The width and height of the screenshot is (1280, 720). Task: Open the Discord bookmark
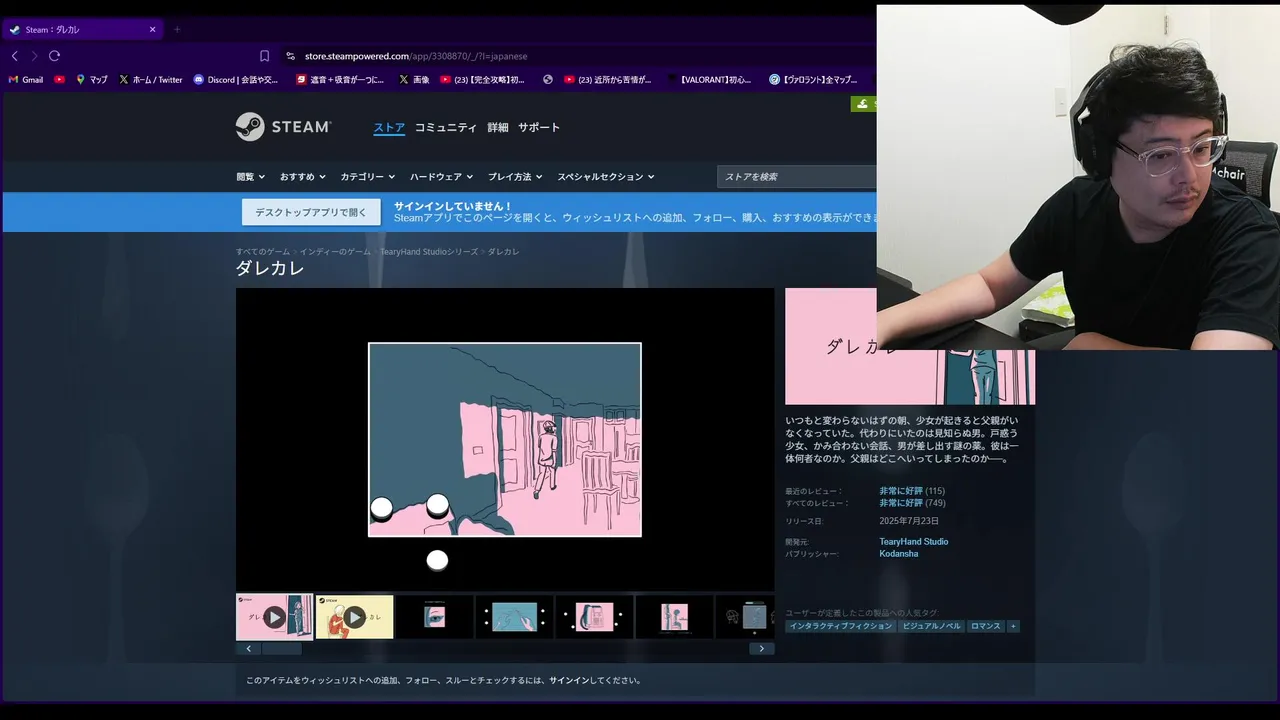[x=236, y=79]
